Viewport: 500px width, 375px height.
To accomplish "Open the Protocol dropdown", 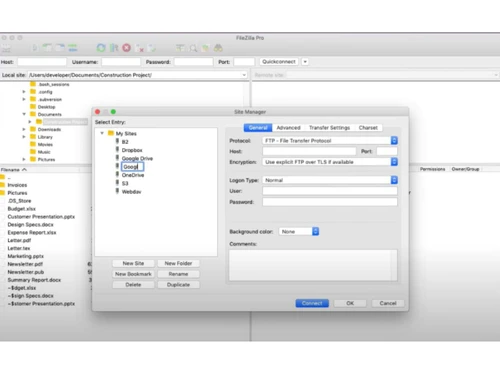I will [x=330, y=141].
